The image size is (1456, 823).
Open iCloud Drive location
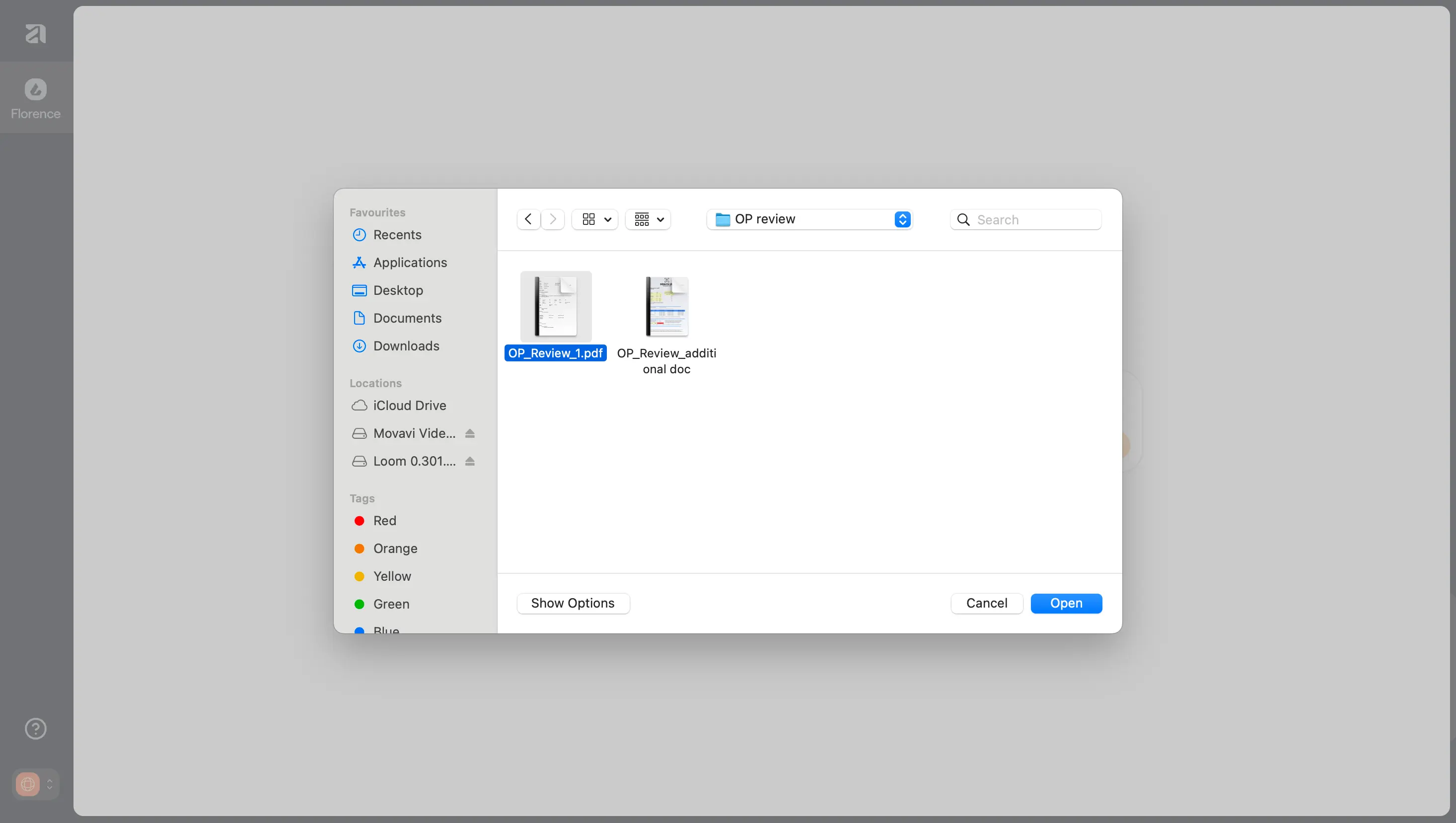point(409,405)
